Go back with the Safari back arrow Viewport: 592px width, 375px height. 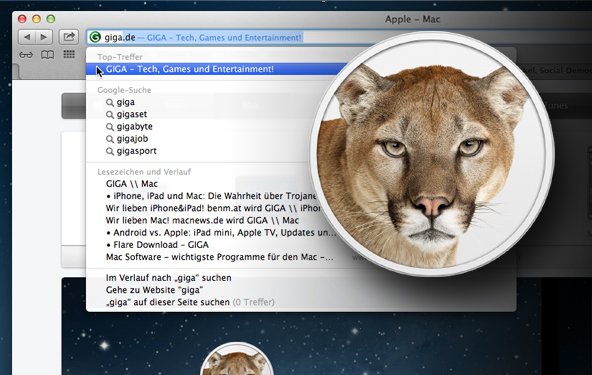tap(27, 37)
